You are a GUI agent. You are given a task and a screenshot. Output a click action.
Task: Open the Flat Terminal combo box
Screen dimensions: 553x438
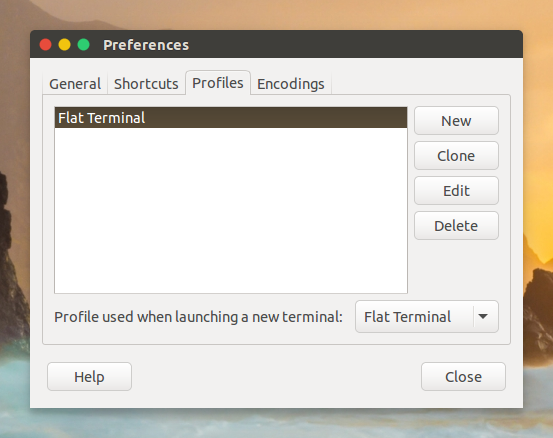[427, 317]
